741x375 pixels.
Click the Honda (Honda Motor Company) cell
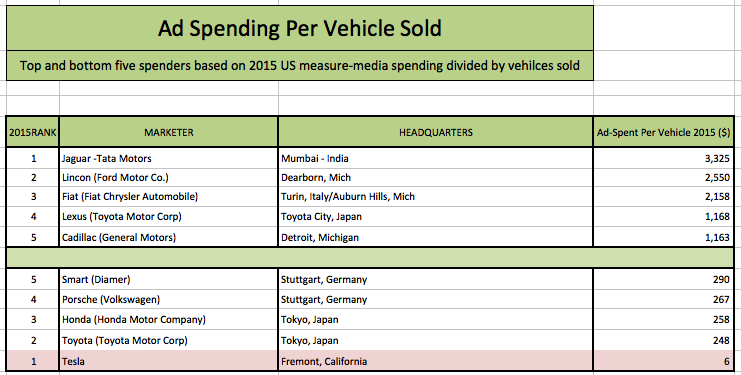point(169,319)
